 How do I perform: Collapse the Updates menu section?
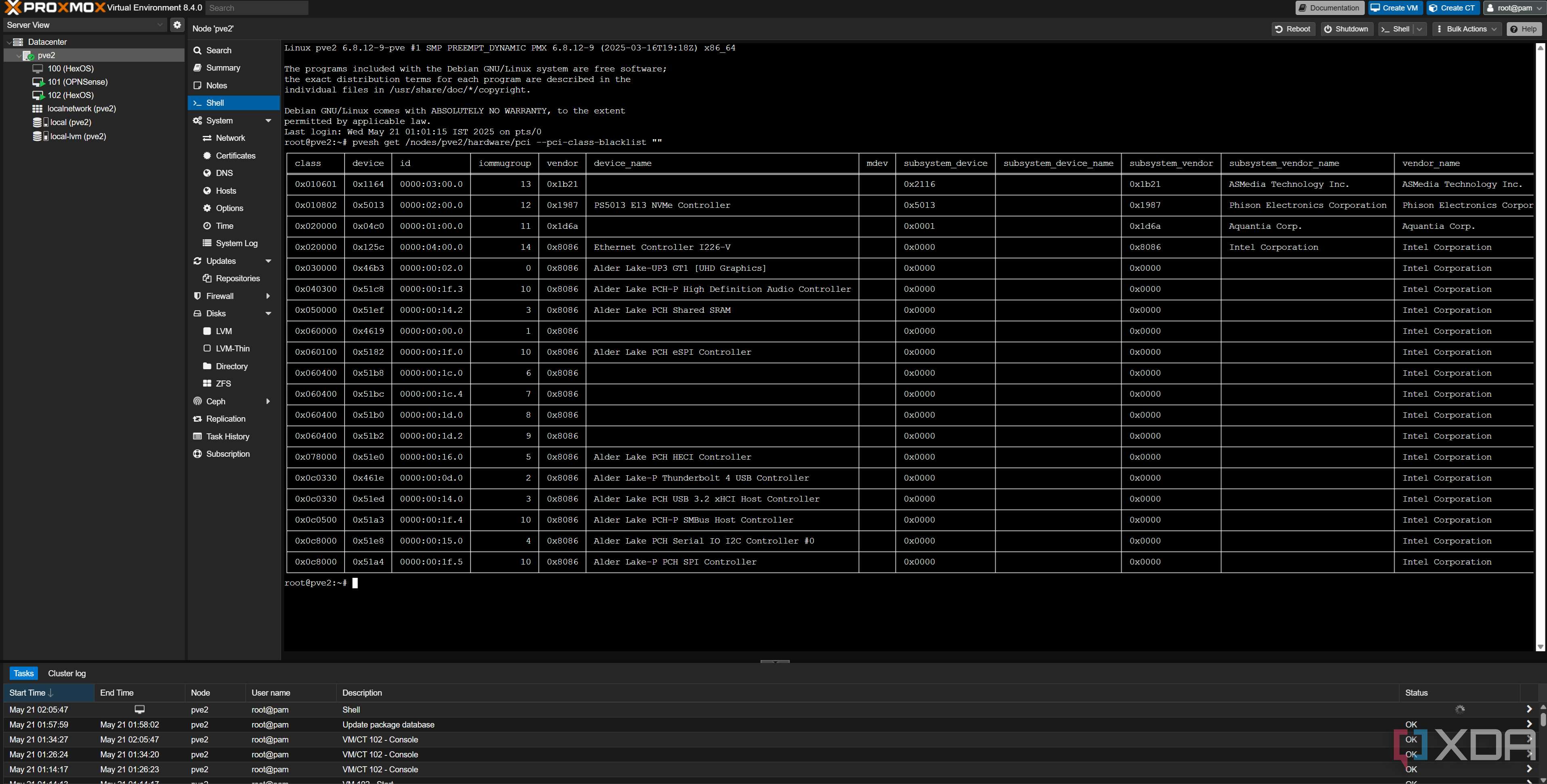268,261
